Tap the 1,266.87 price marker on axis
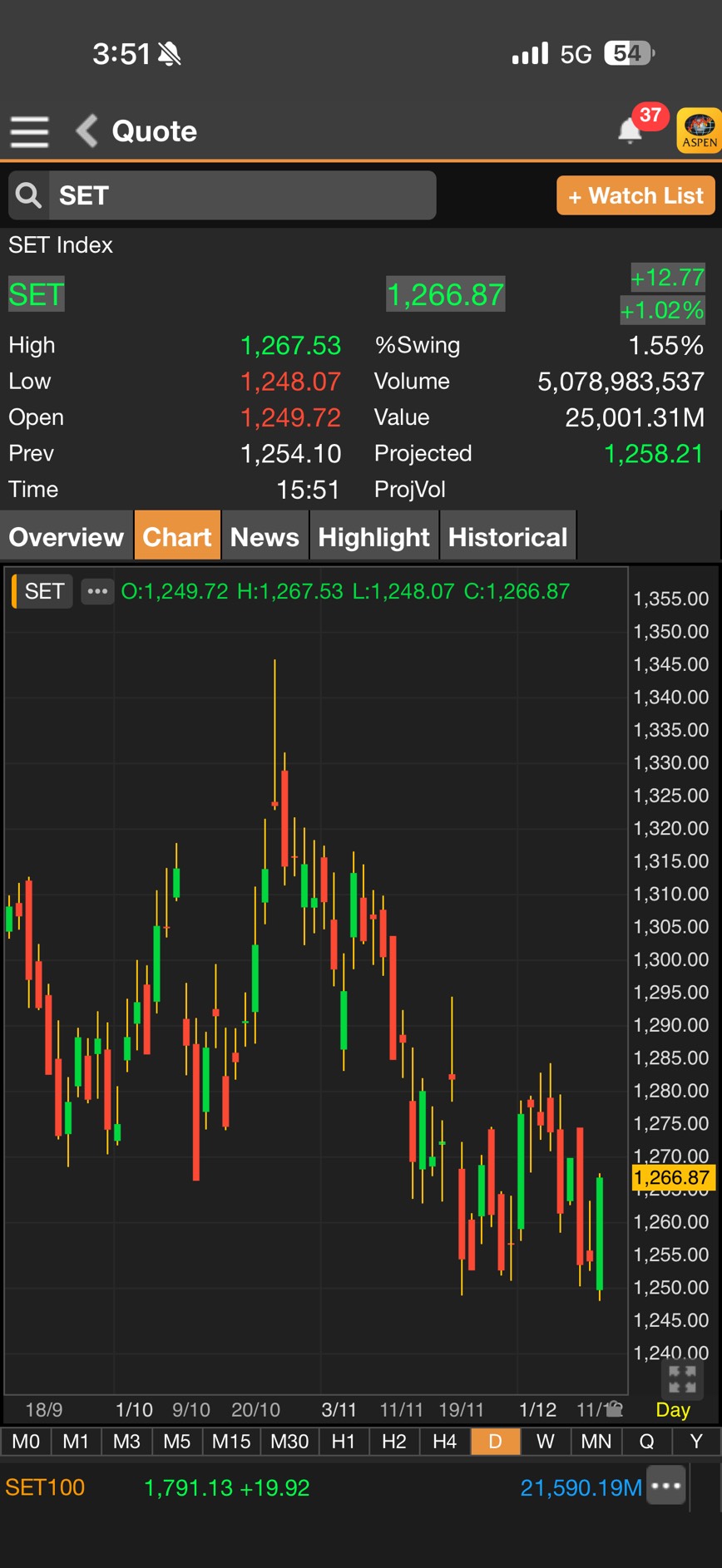The image size is (722, 1568). tap(672, 1177)
